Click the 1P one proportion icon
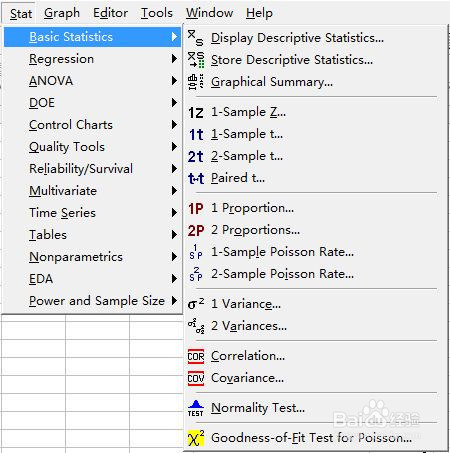 point(196,209)
